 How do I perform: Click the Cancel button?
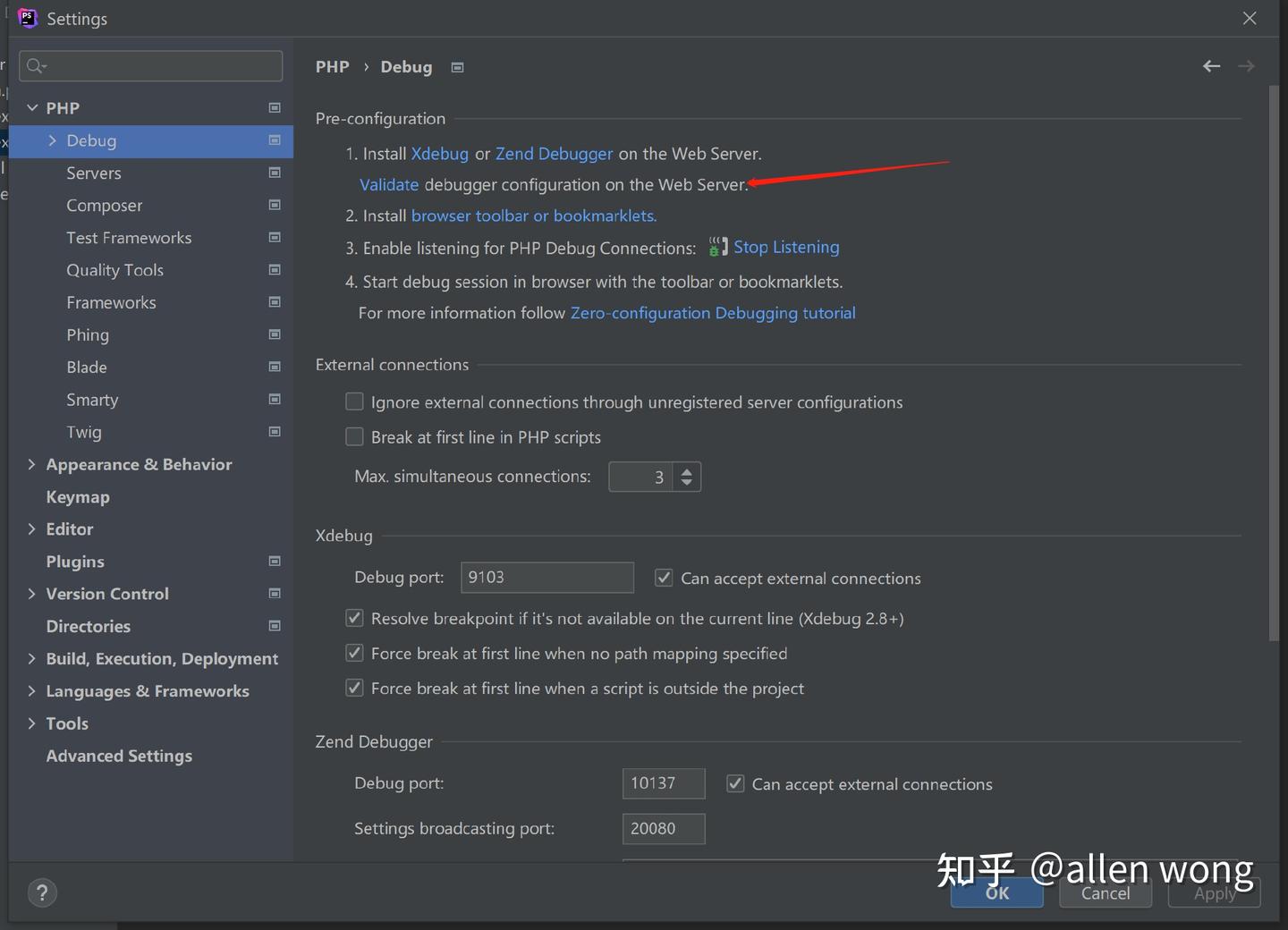(1106, 892)
